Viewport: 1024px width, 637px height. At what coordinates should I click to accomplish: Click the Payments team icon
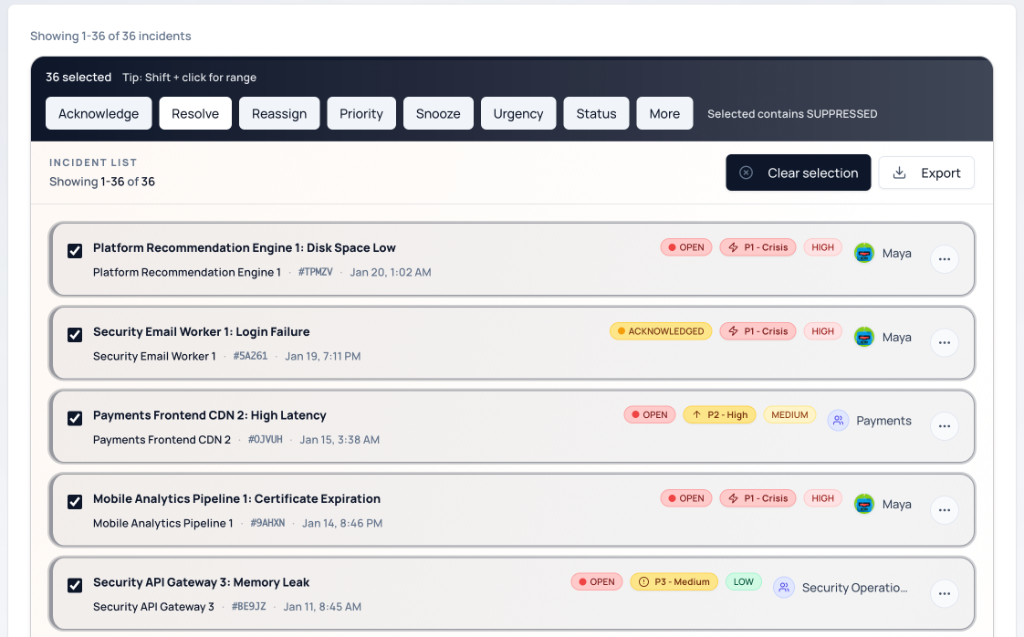pyautogui.click(x=838, y=421)
